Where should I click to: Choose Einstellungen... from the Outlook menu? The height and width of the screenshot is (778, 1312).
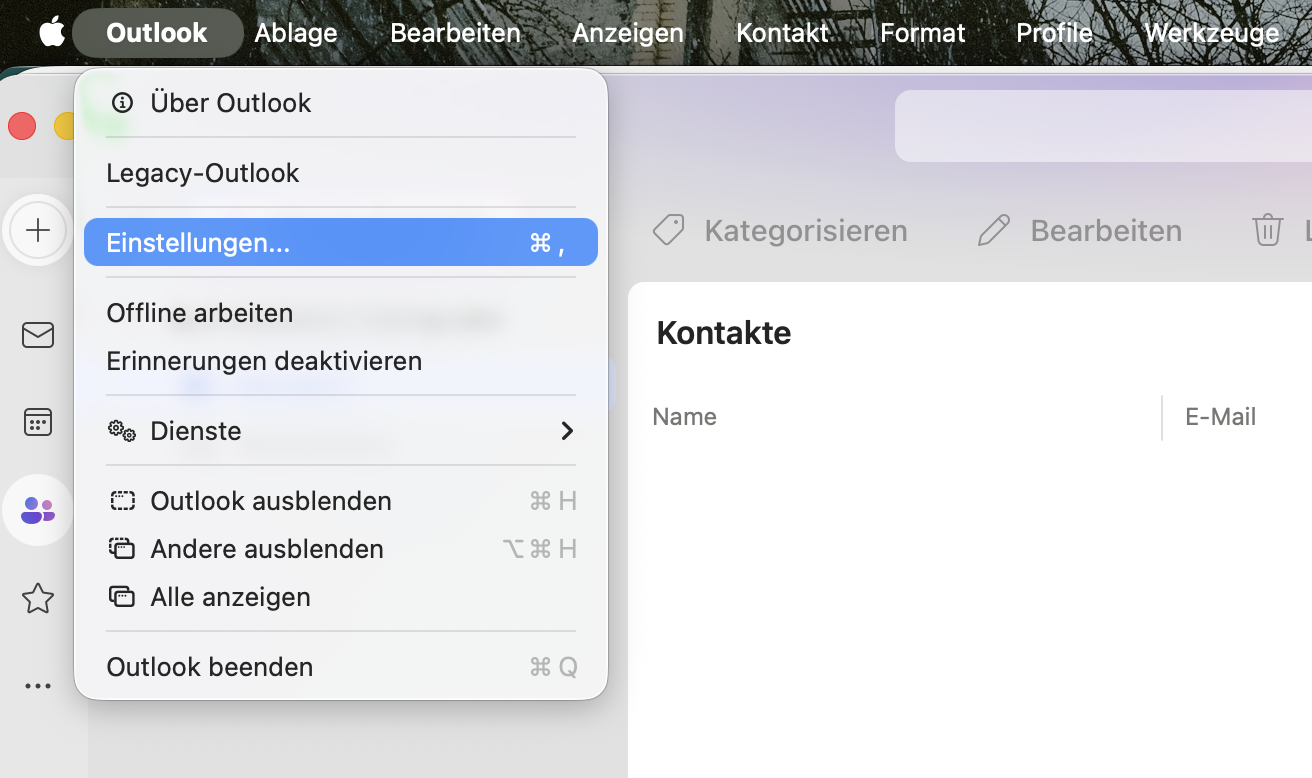point(340,243)
